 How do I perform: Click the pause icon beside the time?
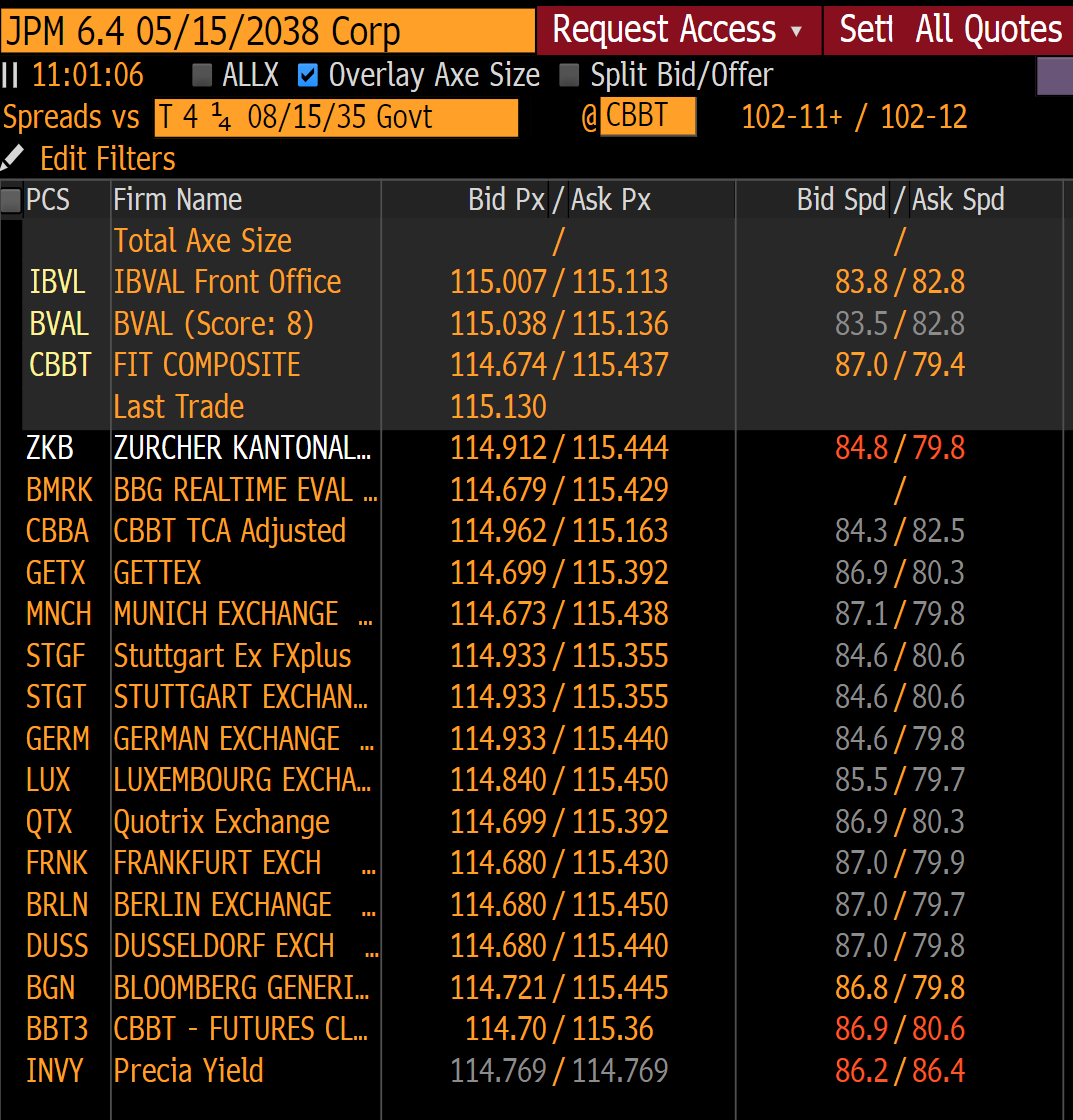tap(10, 75)
